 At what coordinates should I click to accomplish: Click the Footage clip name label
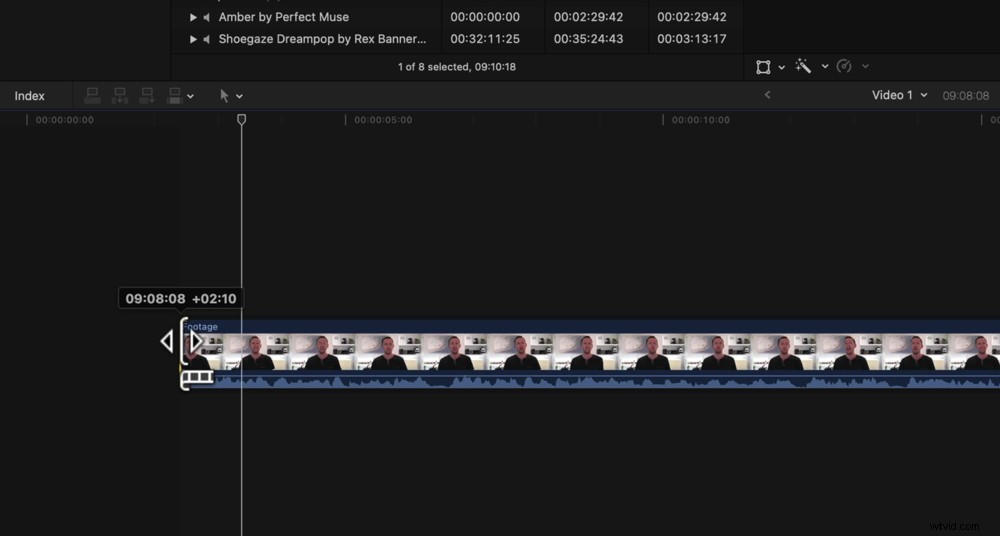[x=200, y=327]
